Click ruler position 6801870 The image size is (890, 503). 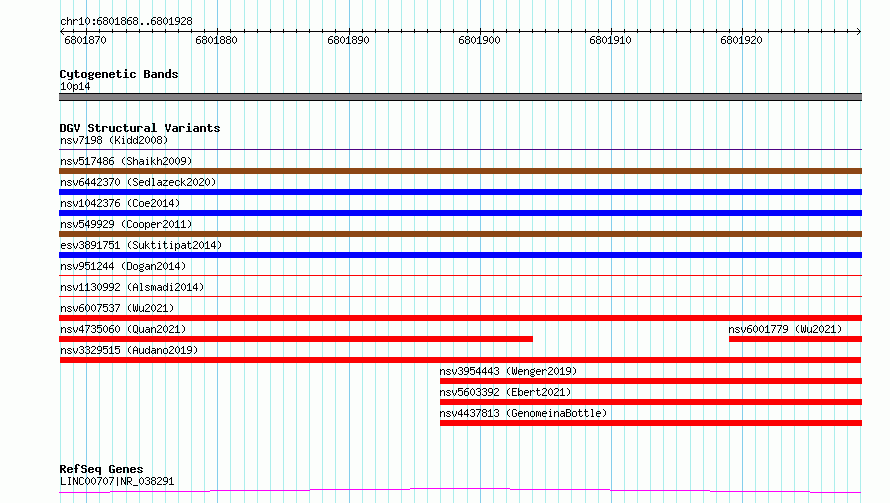85,40
